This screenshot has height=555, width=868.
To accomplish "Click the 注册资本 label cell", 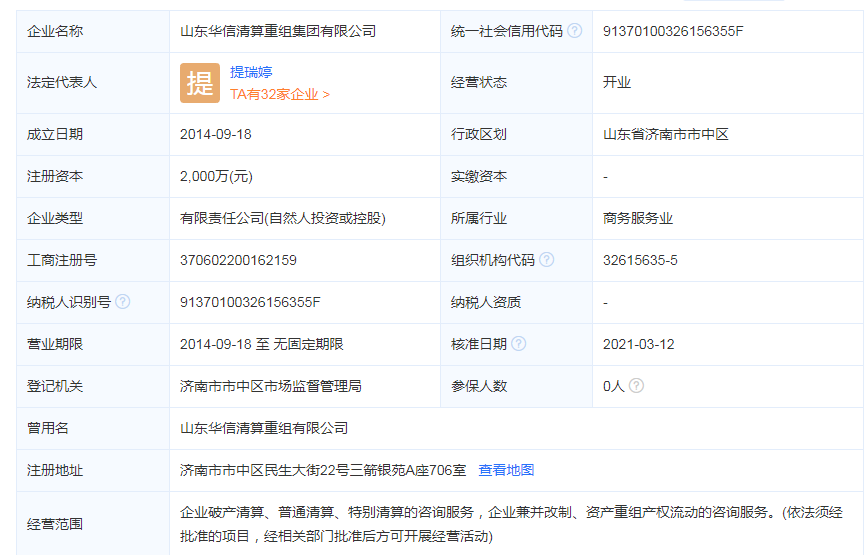I will tap(93, 176).
